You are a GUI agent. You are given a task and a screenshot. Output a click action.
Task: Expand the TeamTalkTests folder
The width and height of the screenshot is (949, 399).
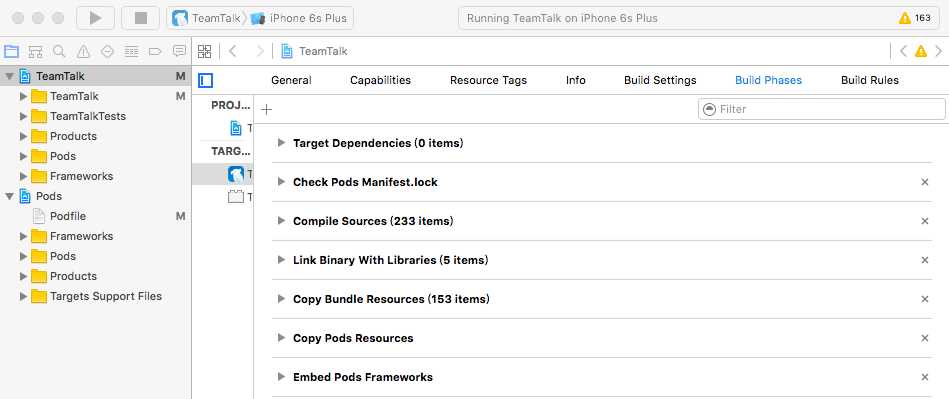coord(24,116)
